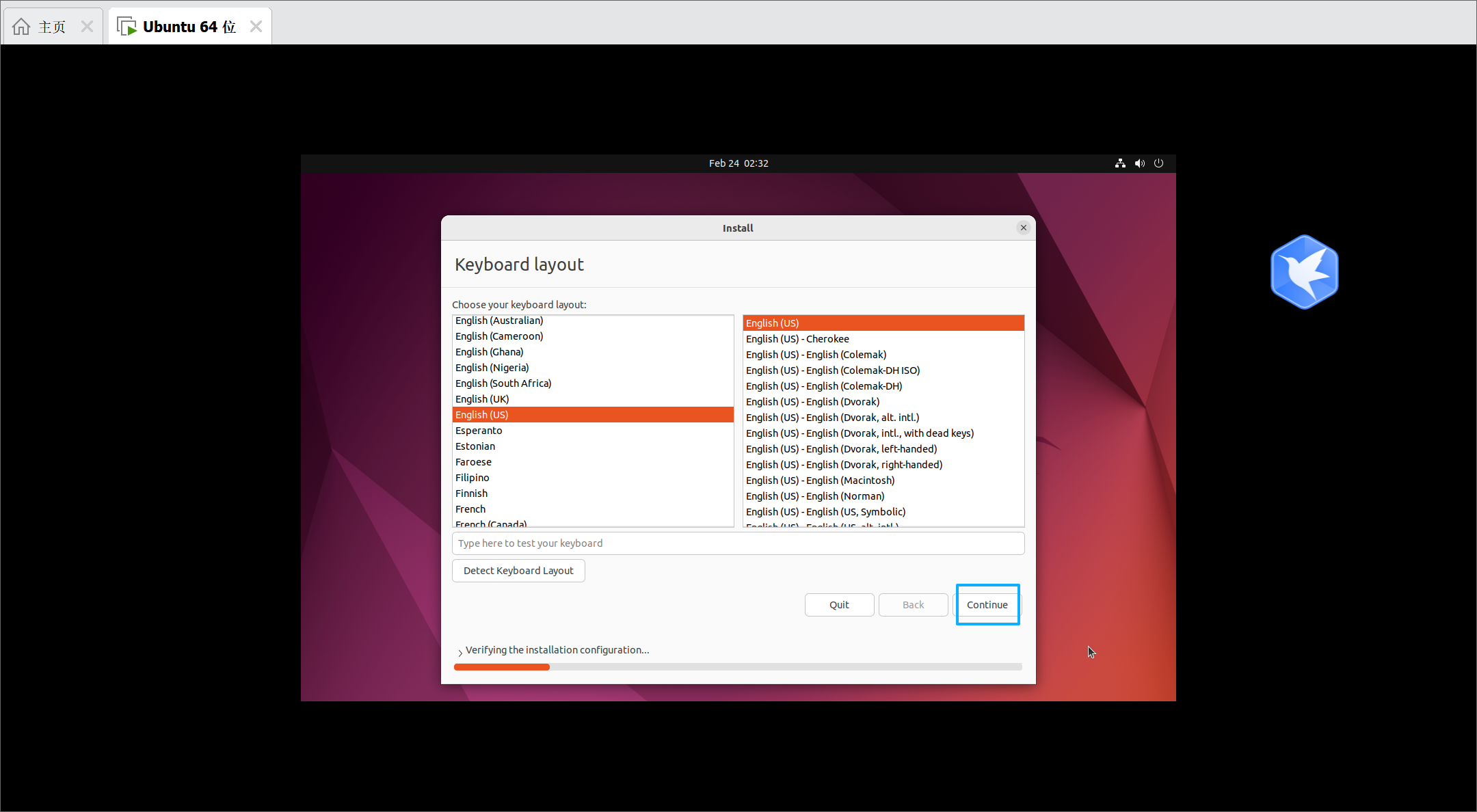This screenshot has height=812, width=1477.
Task: Click the network status icon
Action: pyautogui.click(x=1120, y=163)
